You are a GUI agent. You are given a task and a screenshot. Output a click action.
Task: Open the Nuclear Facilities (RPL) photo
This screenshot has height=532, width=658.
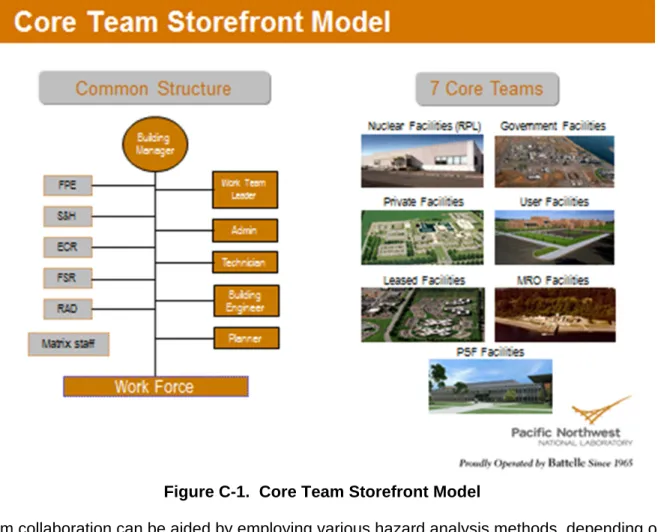coord(422,161)
